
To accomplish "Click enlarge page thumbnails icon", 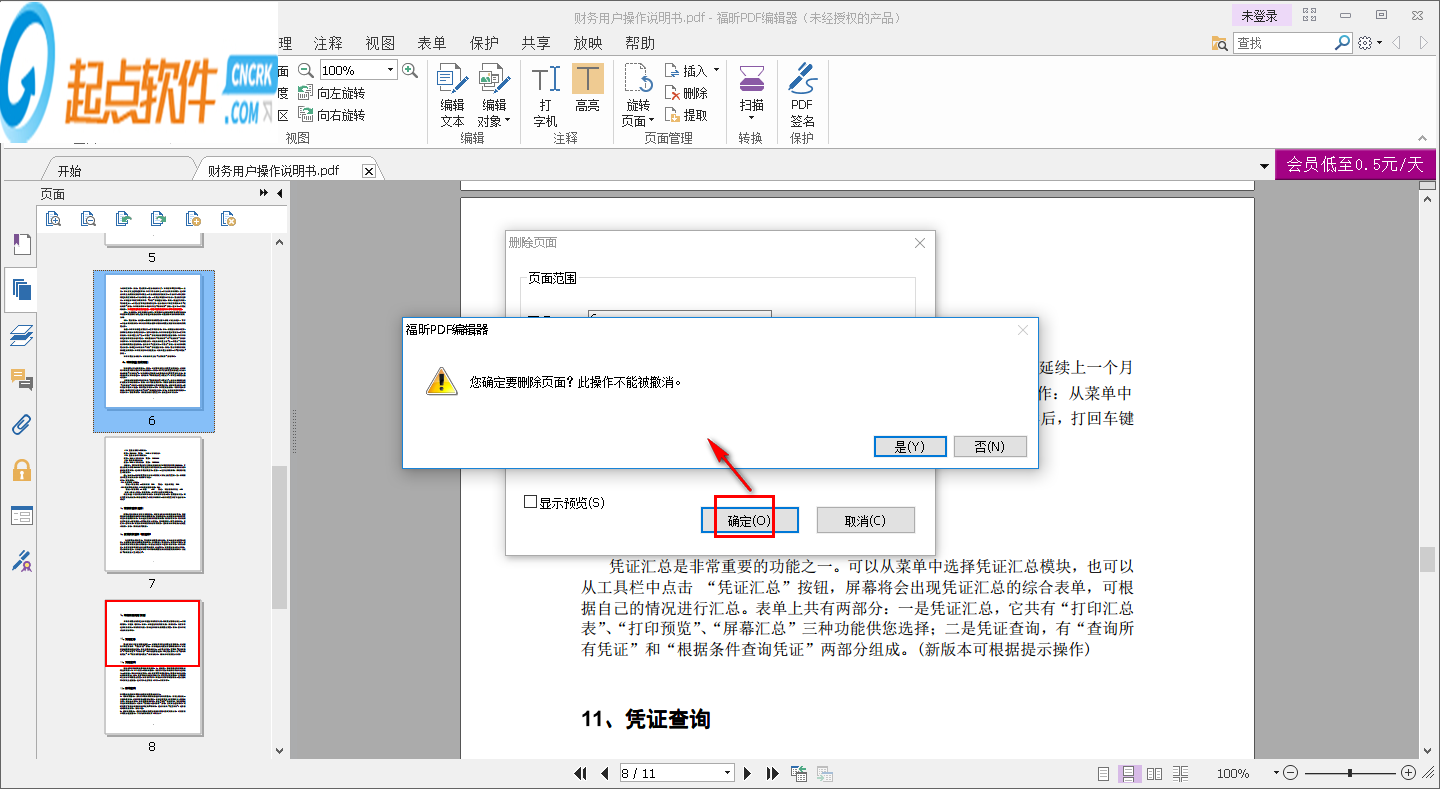I will (x=54, y=219).
